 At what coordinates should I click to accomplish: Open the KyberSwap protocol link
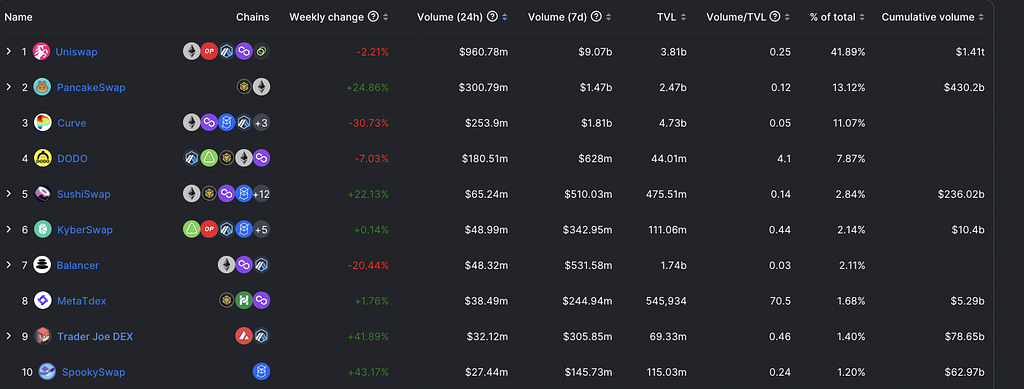[x=84, y=230]
